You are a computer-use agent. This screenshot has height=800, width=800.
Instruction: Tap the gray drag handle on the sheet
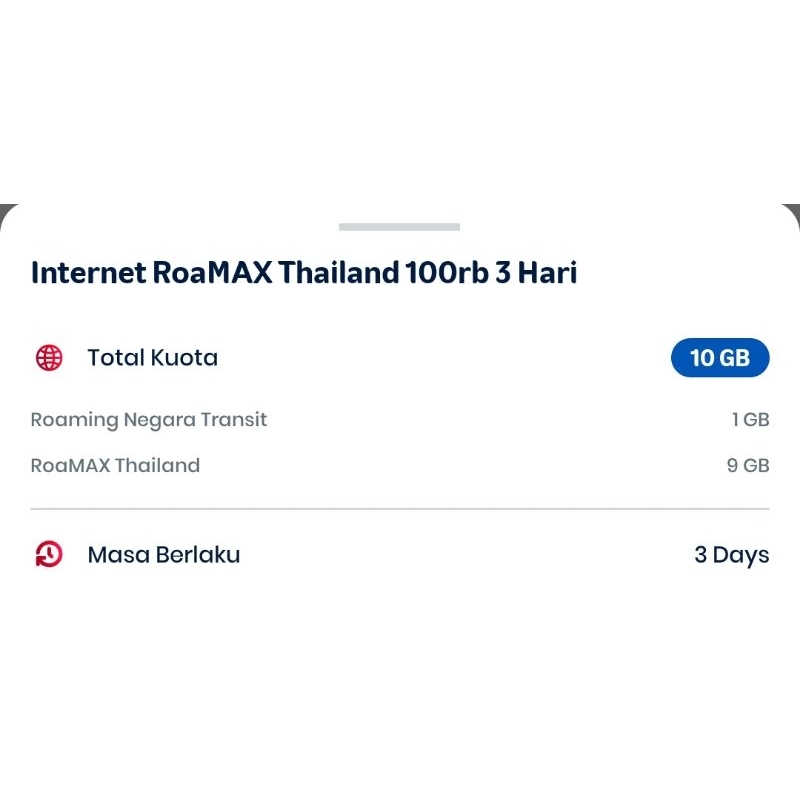tap(399, 227)
